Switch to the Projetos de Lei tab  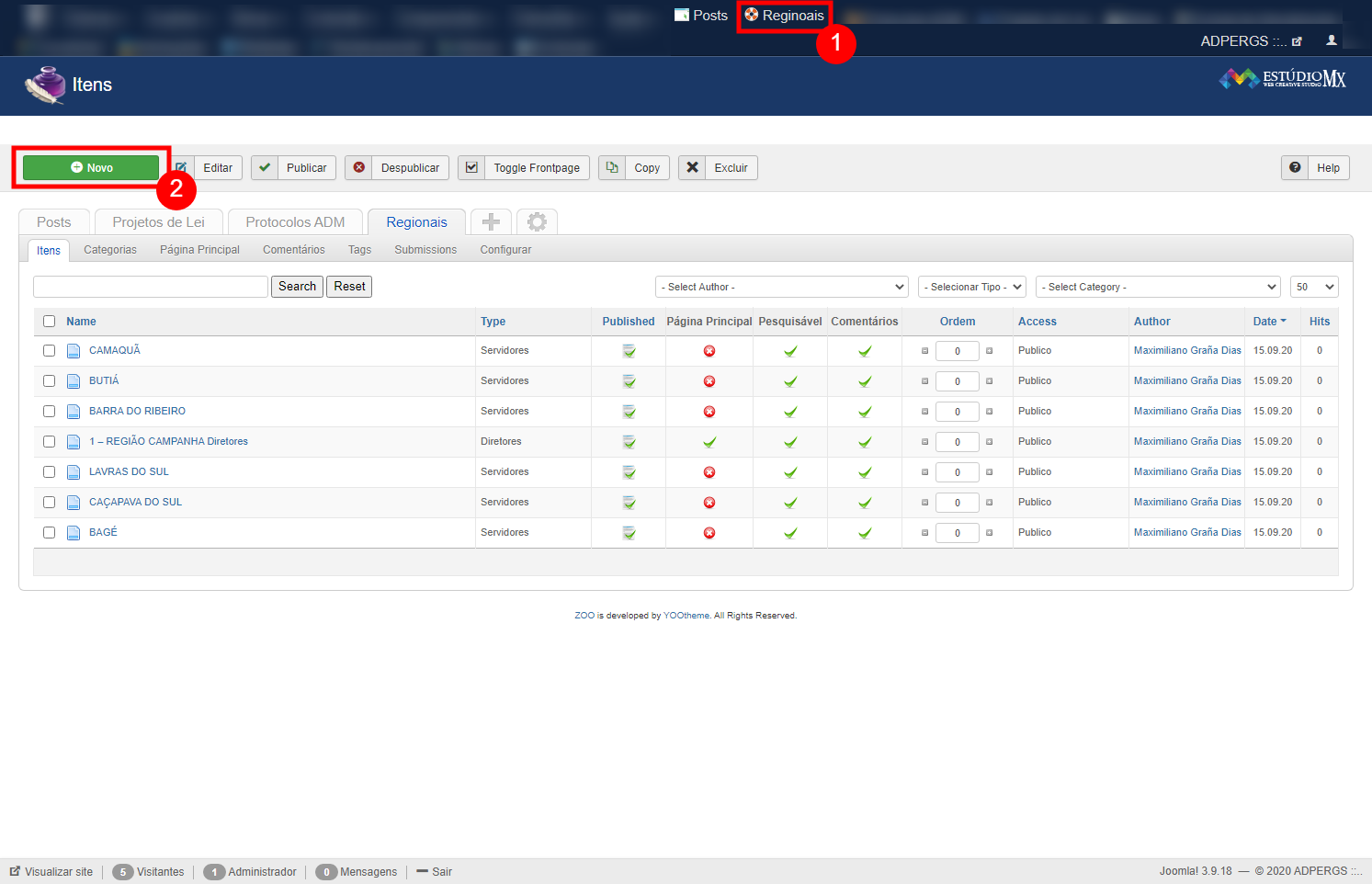coord(158,222)
